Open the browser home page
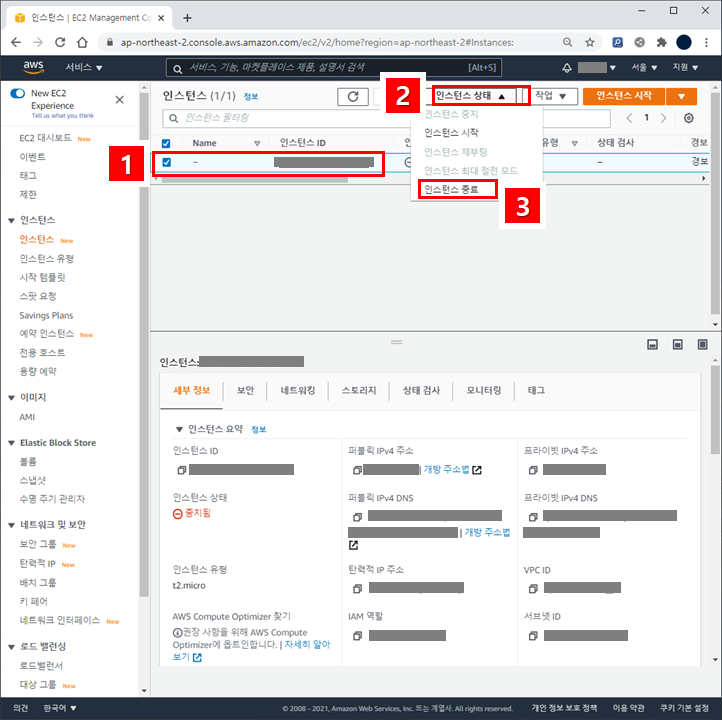Screen dimensions: 722x720 pos(82,42)
